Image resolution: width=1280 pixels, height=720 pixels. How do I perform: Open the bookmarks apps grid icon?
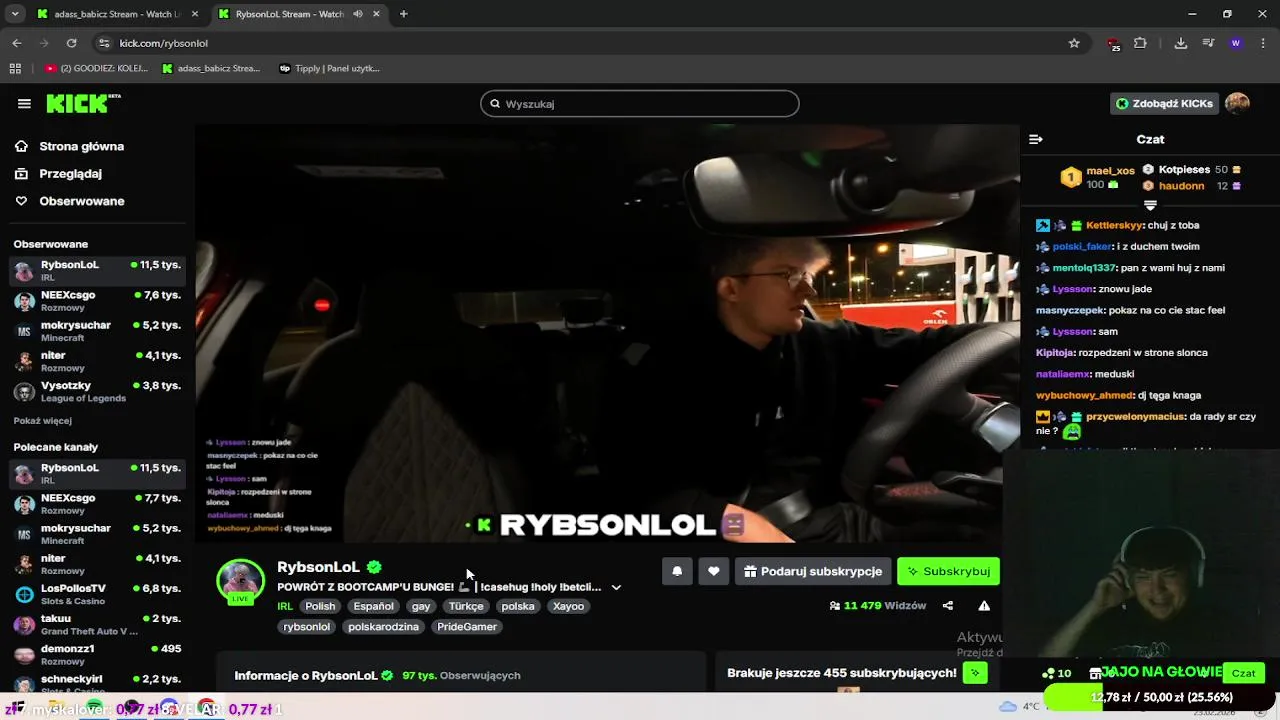15,68
